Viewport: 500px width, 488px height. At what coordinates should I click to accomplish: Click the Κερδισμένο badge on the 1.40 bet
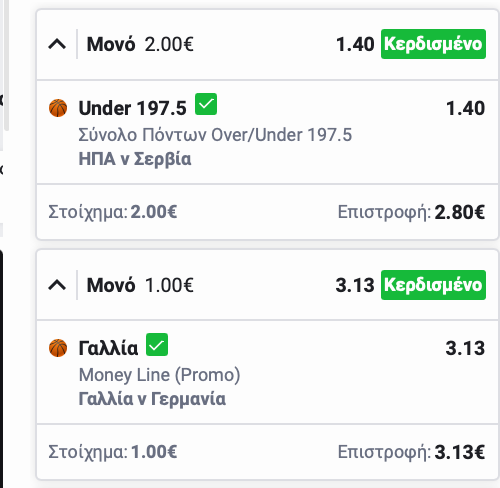(433, 44)
